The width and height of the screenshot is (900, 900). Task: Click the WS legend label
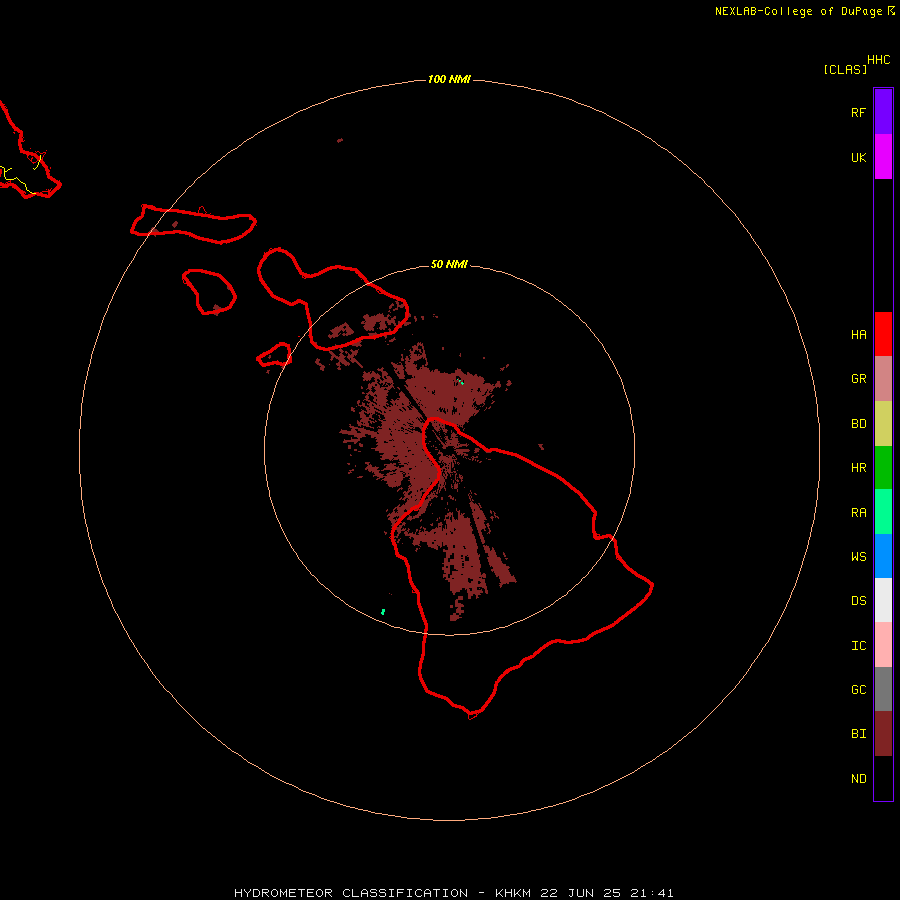(858, 557)
